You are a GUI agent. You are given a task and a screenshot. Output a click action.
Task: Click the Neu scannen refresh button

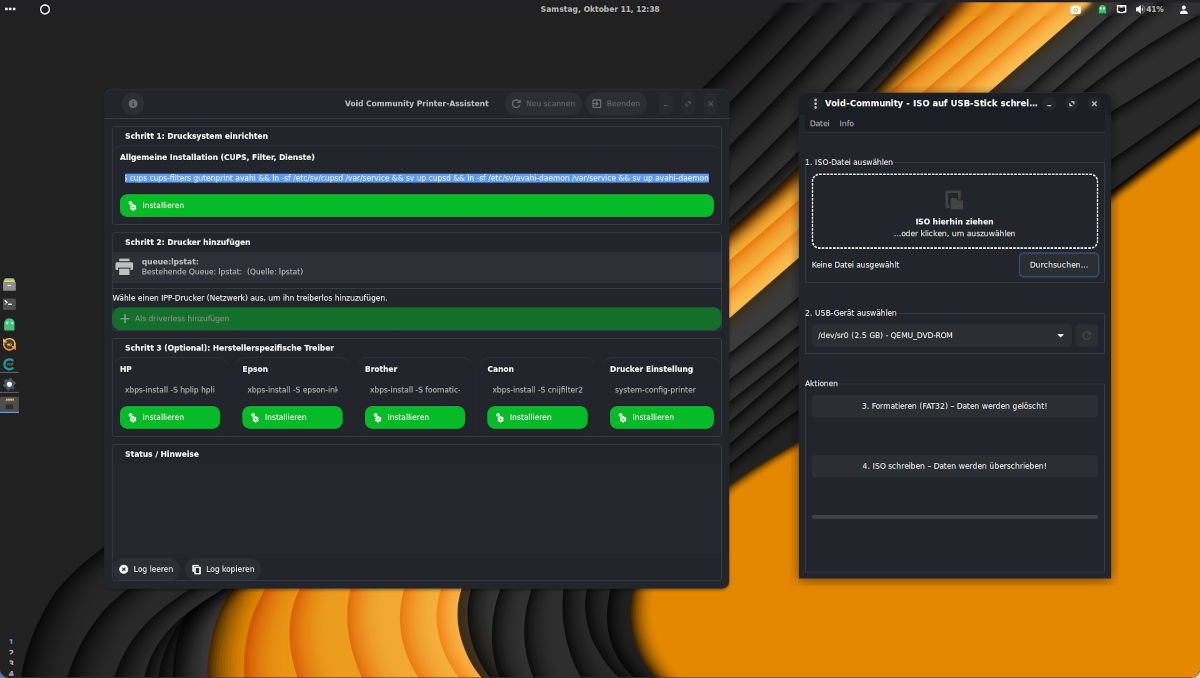tap(542, 103)
